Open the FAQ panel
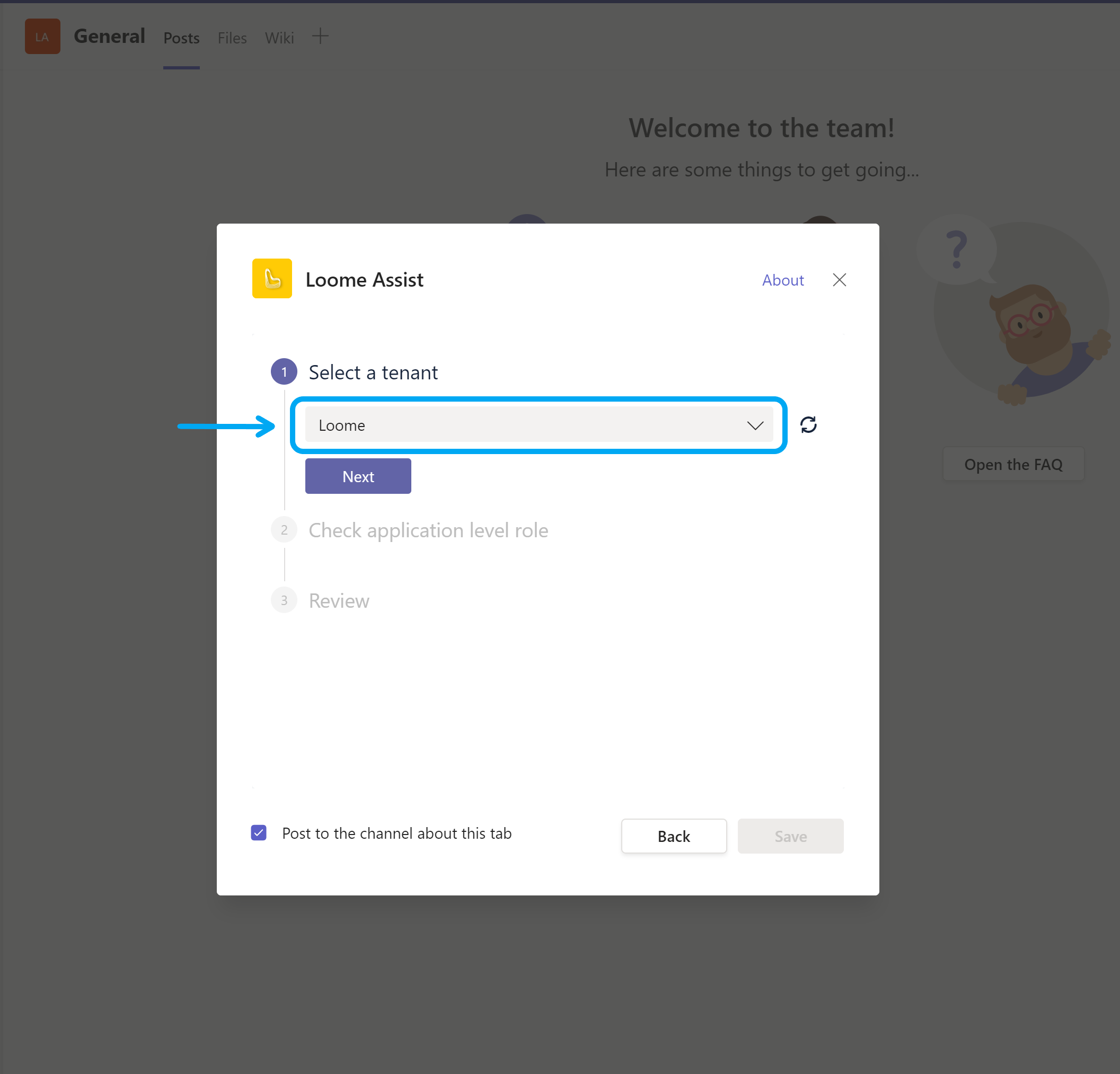The height and width of the screenshot is (1074, 1120). point(1012,463)
